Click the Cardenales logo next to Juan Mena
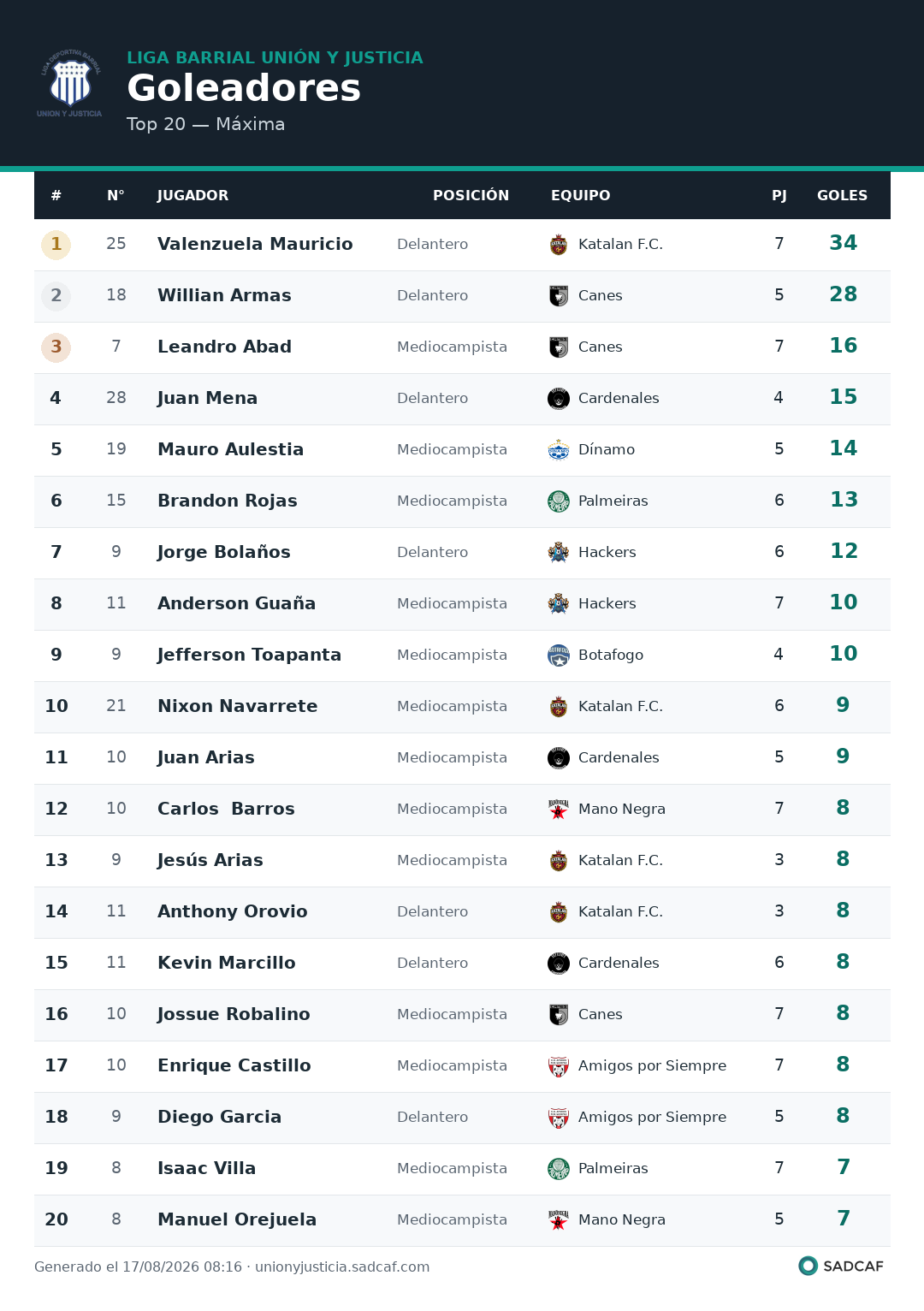The image size is (924, 1311). click(559, 399)
